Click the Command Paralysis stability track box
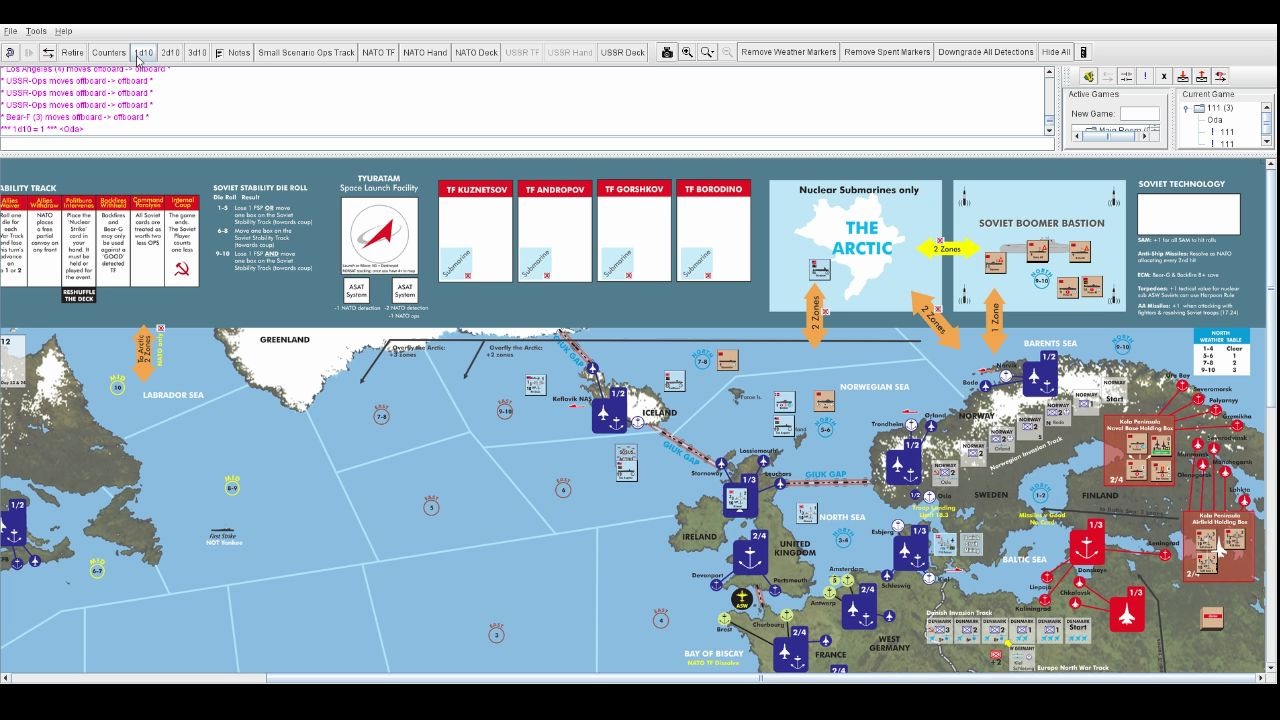Viewport: 1280px width, 720px height. tap(148, 241)
